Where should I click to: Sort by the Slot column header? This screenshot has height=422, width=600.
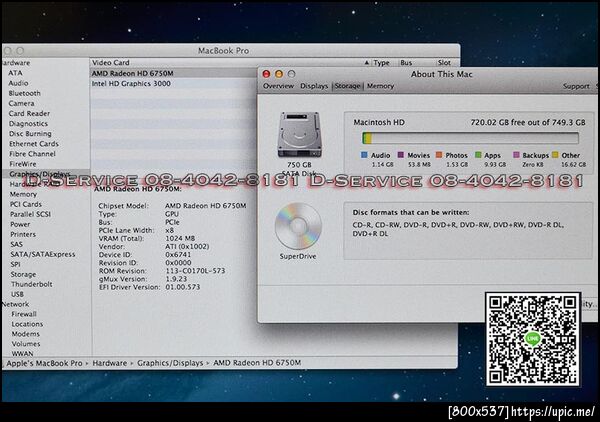[x=444, y=62]
